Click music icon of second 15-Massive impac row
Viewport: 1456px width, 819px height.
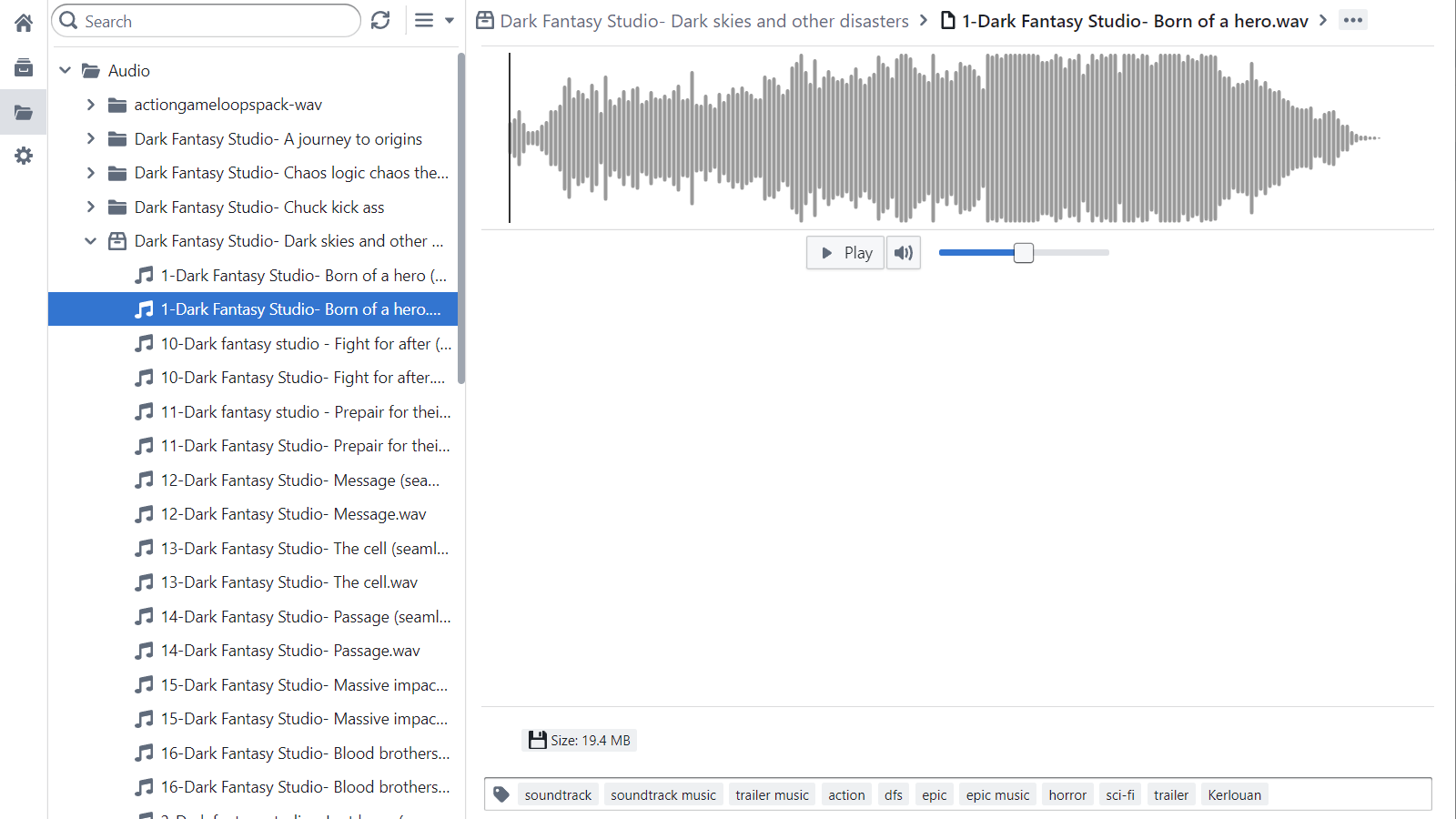144,719
